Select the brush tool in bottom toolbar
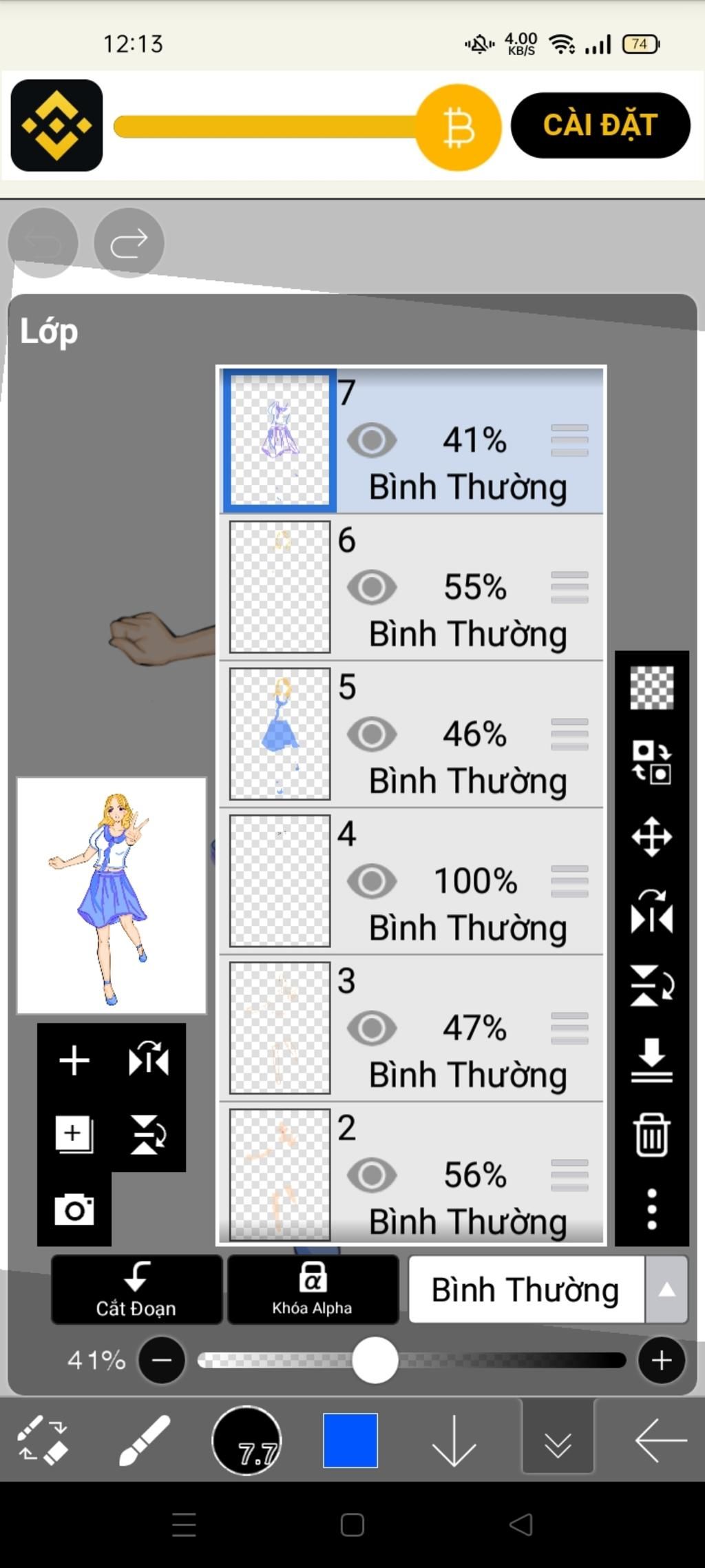Image resolution: width=705 pixels, height=1568 pixels. [x=144, y=1440]
